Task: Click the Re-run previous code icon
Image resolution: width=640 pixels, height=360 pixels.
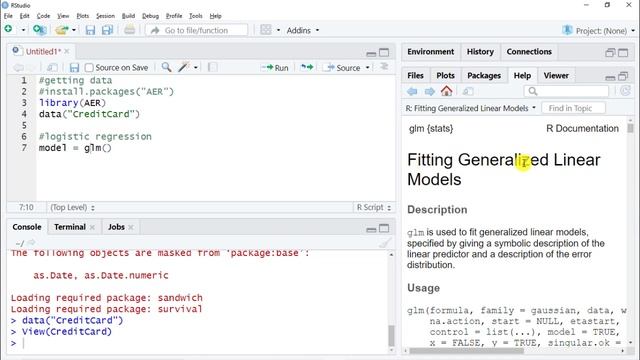Action: click(307, 67)
